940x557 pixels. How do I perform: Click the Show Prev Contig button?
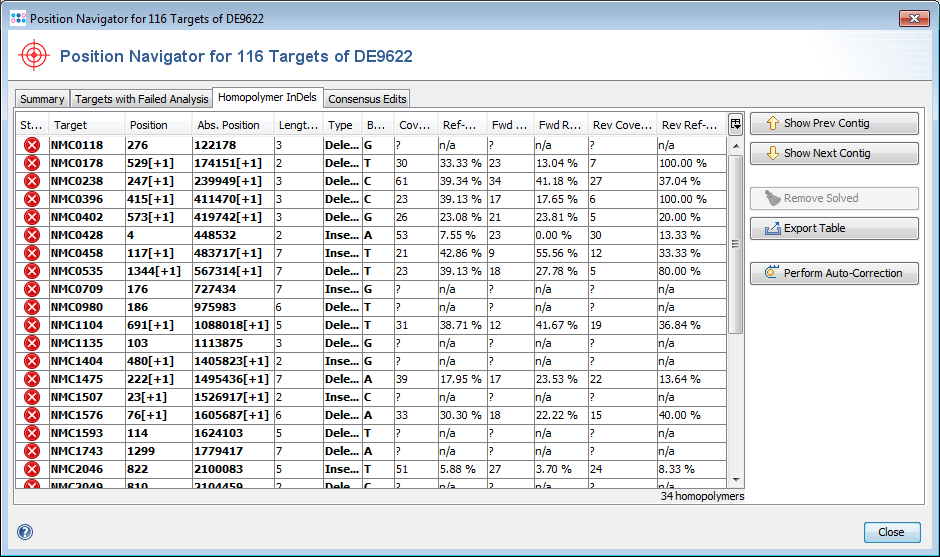point(834,124)
